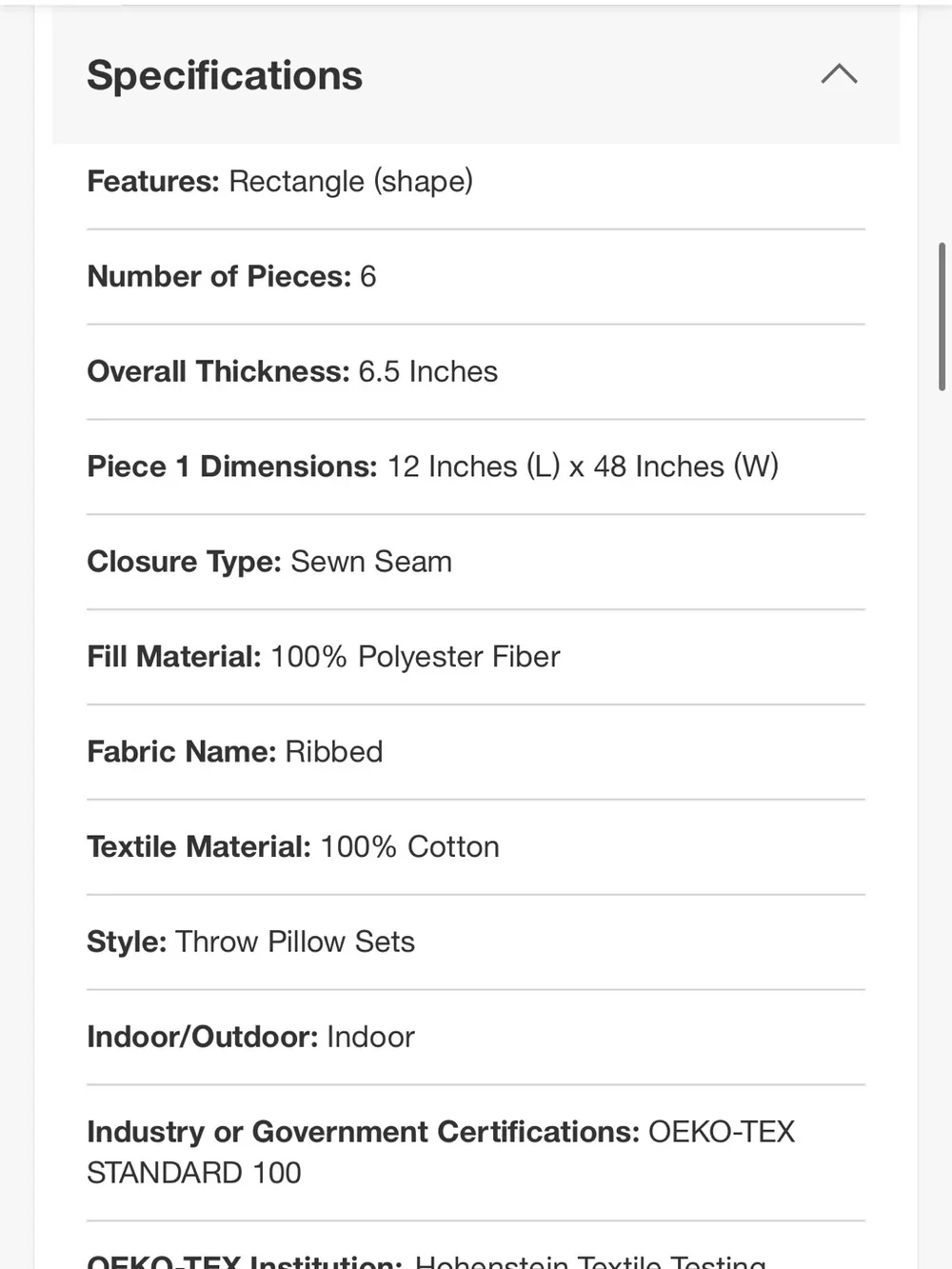Click the Indoor/Outdoor specification row
This screenshot has width=952, height=1269.
point(476,1038)
